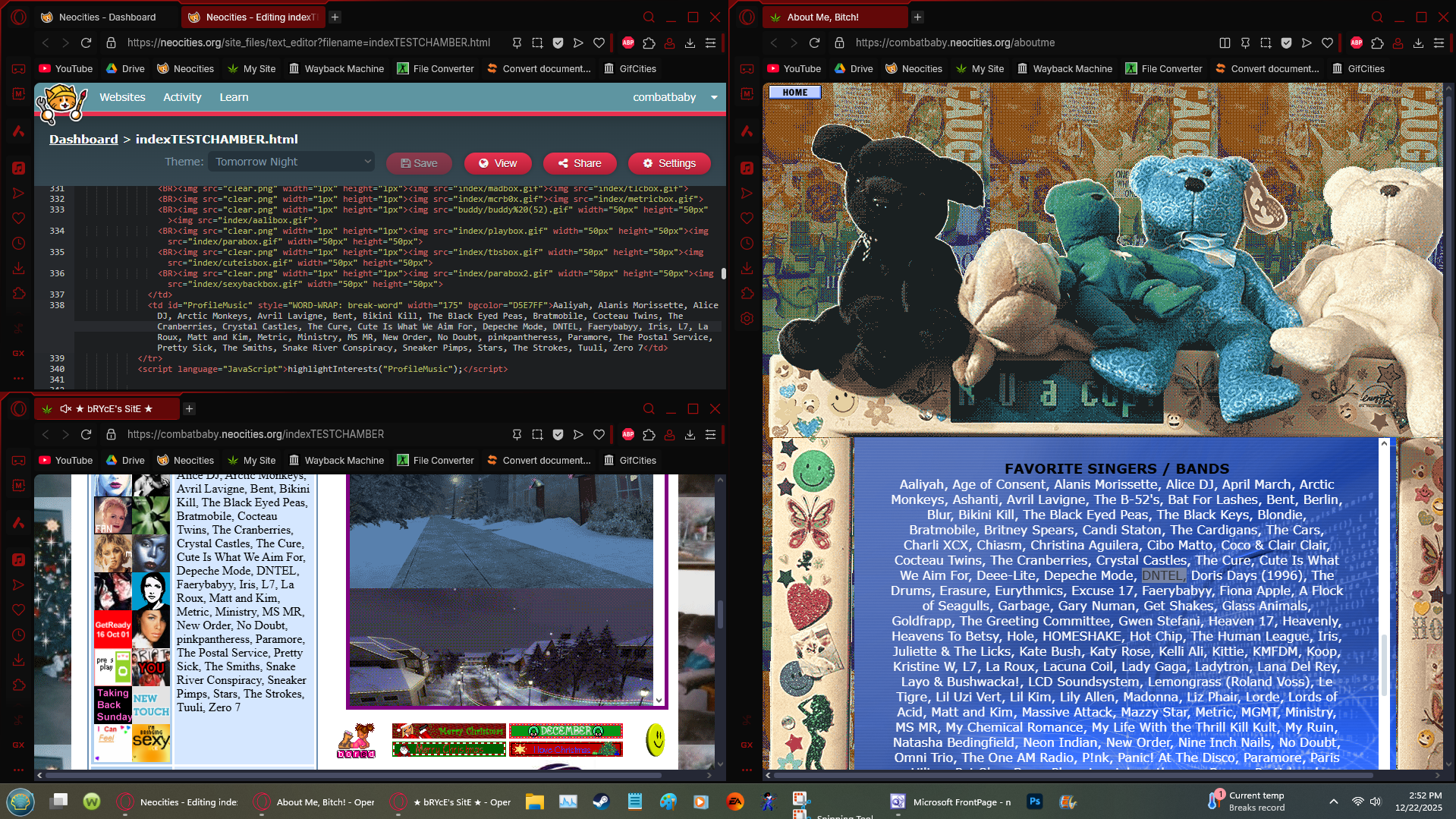This screenshot has width=1456, height=819.
Task: Click the Dashboard breadcrumb link
Action: coord(83,139)
